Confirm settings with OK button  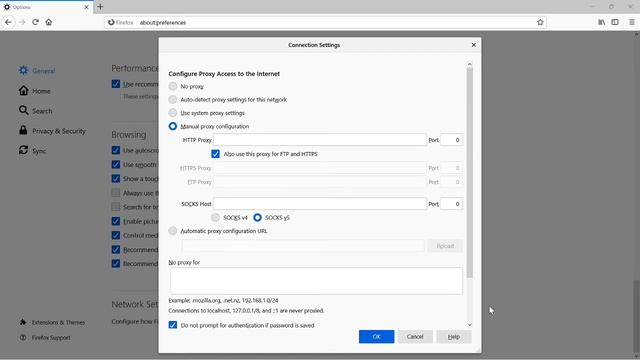376,337
